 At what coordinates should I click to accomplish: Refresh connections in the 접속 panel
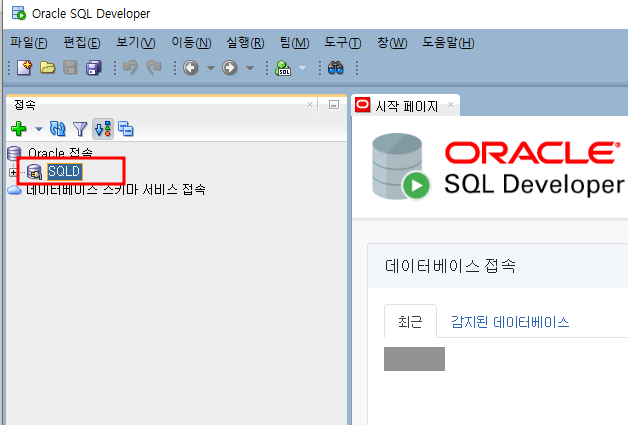pyautogui.click(x=57, y=129)
